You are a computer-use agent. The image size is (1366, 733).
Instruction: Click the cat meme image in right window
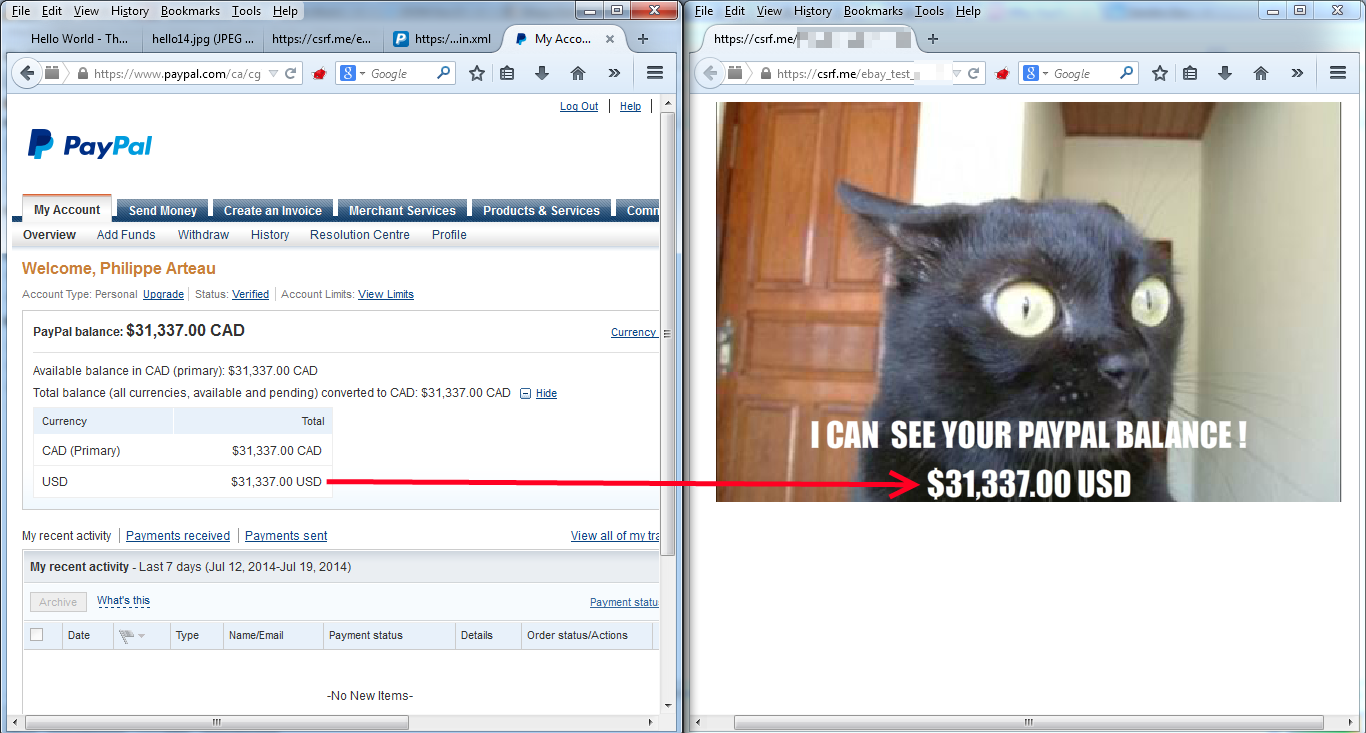pyautogui.click(x=1028, y=301)
